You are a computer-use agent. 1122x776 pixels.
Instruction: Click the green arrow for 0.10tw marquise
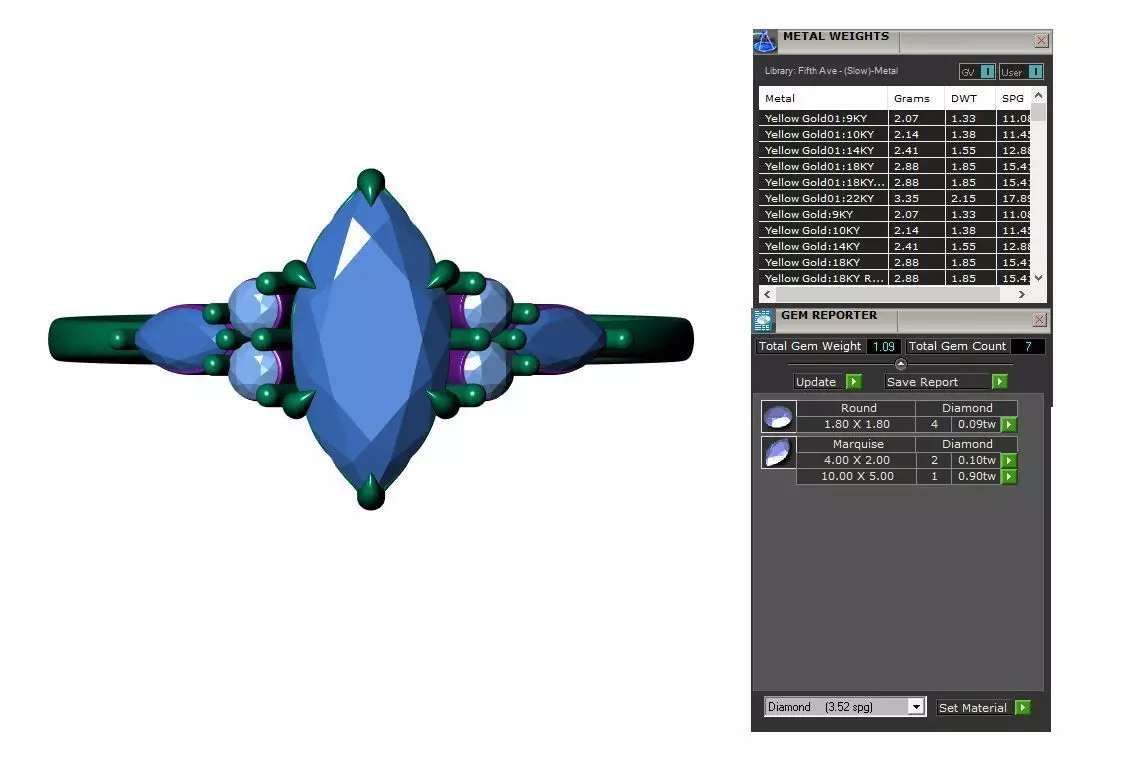click(1009, 460)
